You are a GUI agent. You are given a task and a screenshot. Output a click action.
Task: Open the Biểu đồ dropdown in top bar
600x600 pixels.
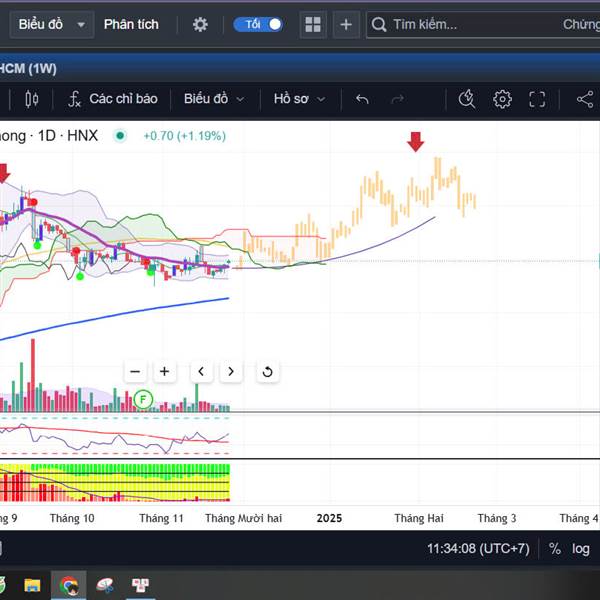pyautogui.click(x=52, y=24)
